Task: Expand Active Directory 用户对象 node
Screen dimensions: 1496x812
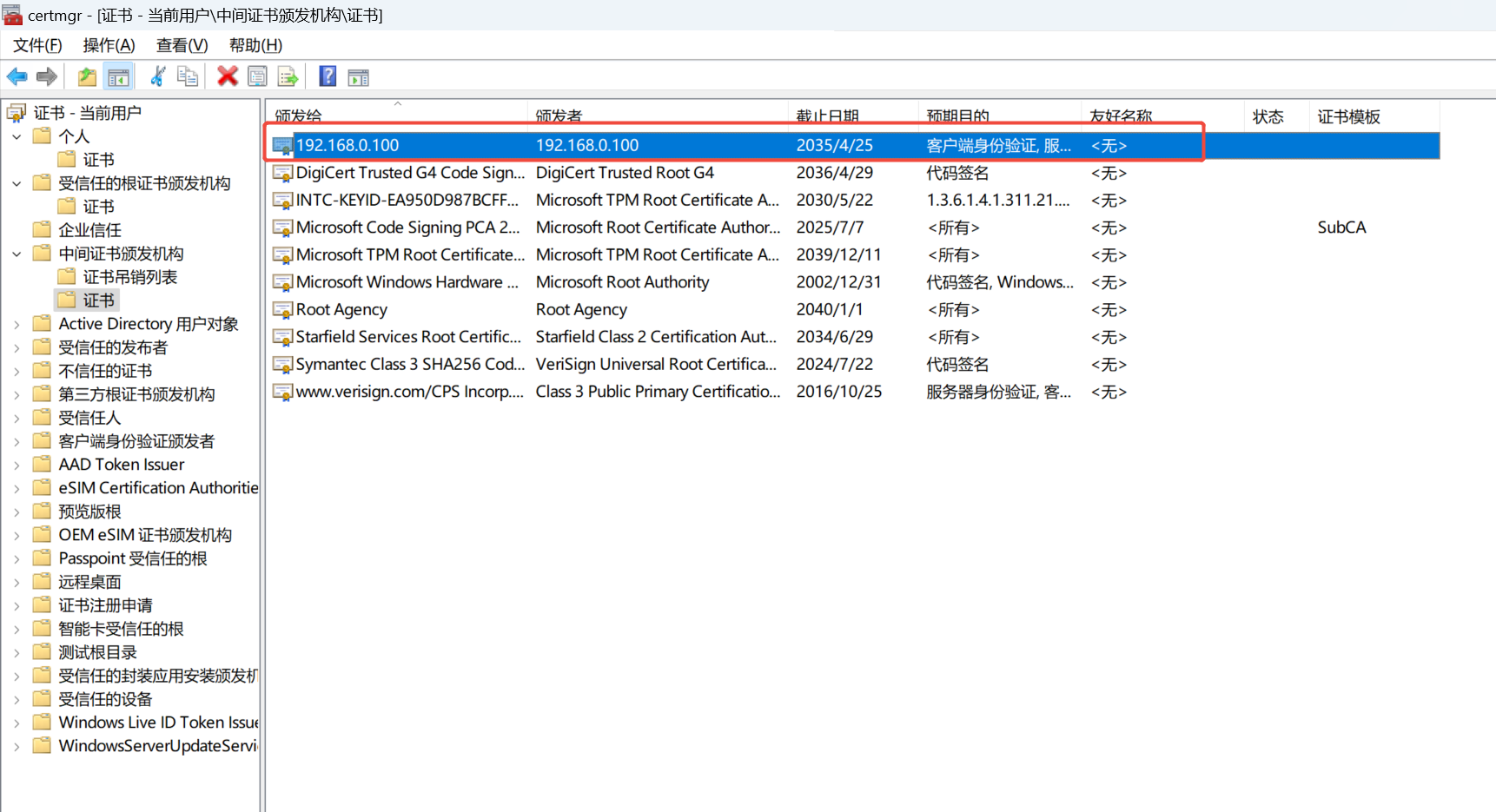Action: point(17,324)
